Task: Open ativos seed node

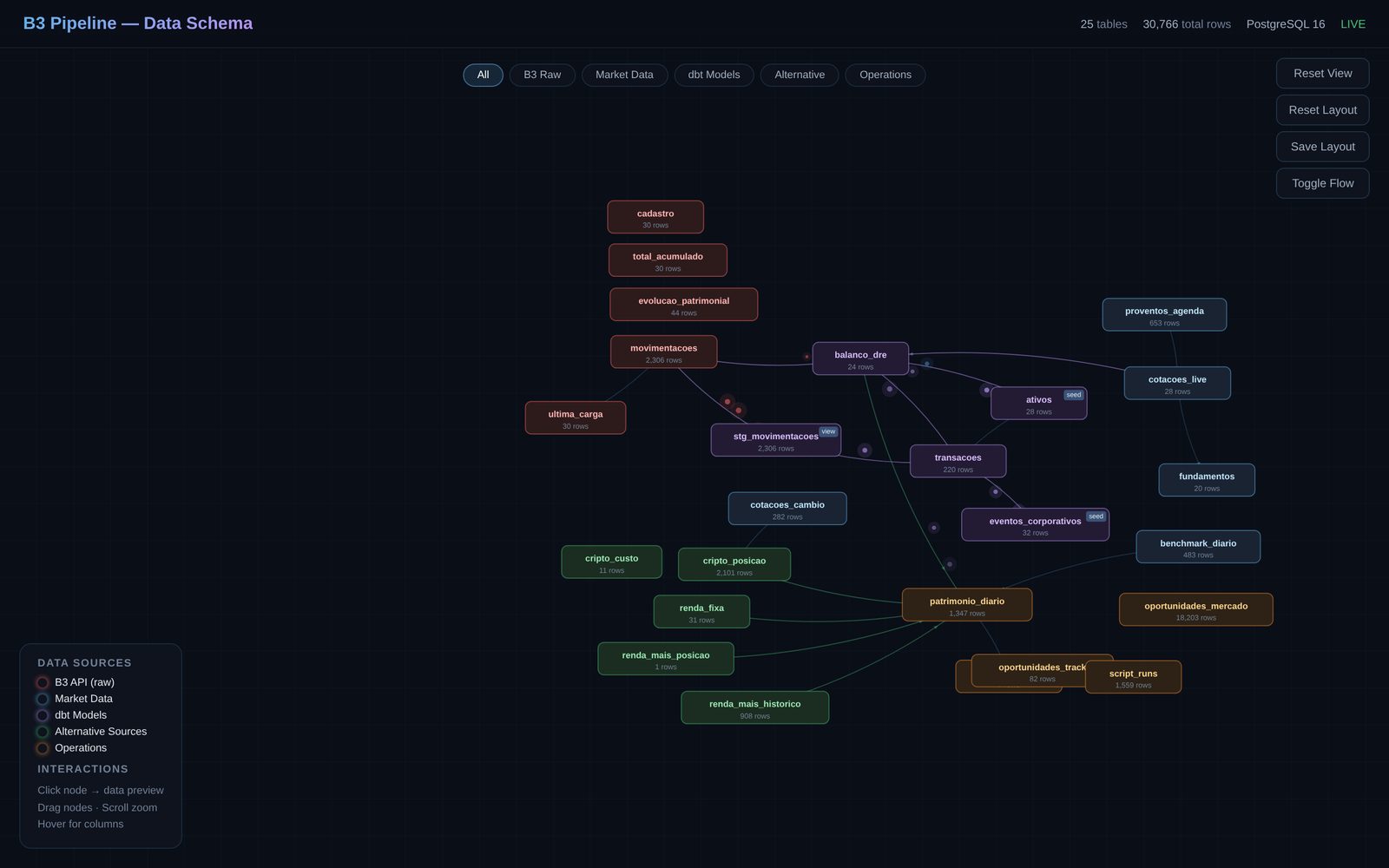Action: coord(1038,404)
